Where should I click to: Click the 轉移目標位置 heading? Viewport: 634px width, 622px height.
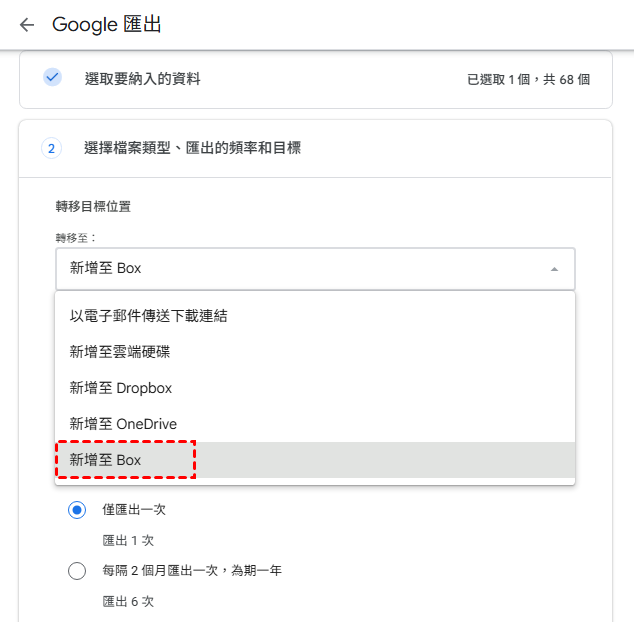tap(93, 207)
